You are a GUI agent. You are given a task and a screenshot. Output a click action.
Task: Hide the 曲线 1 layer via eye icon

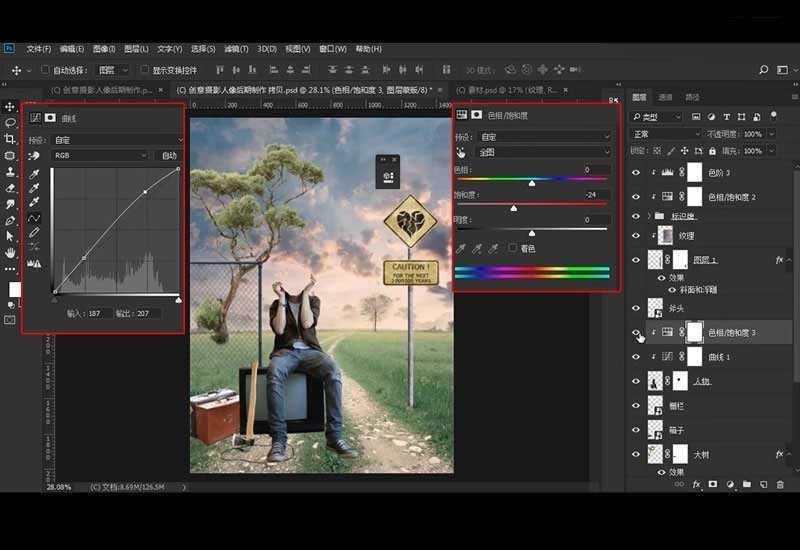tap(636, 356)
